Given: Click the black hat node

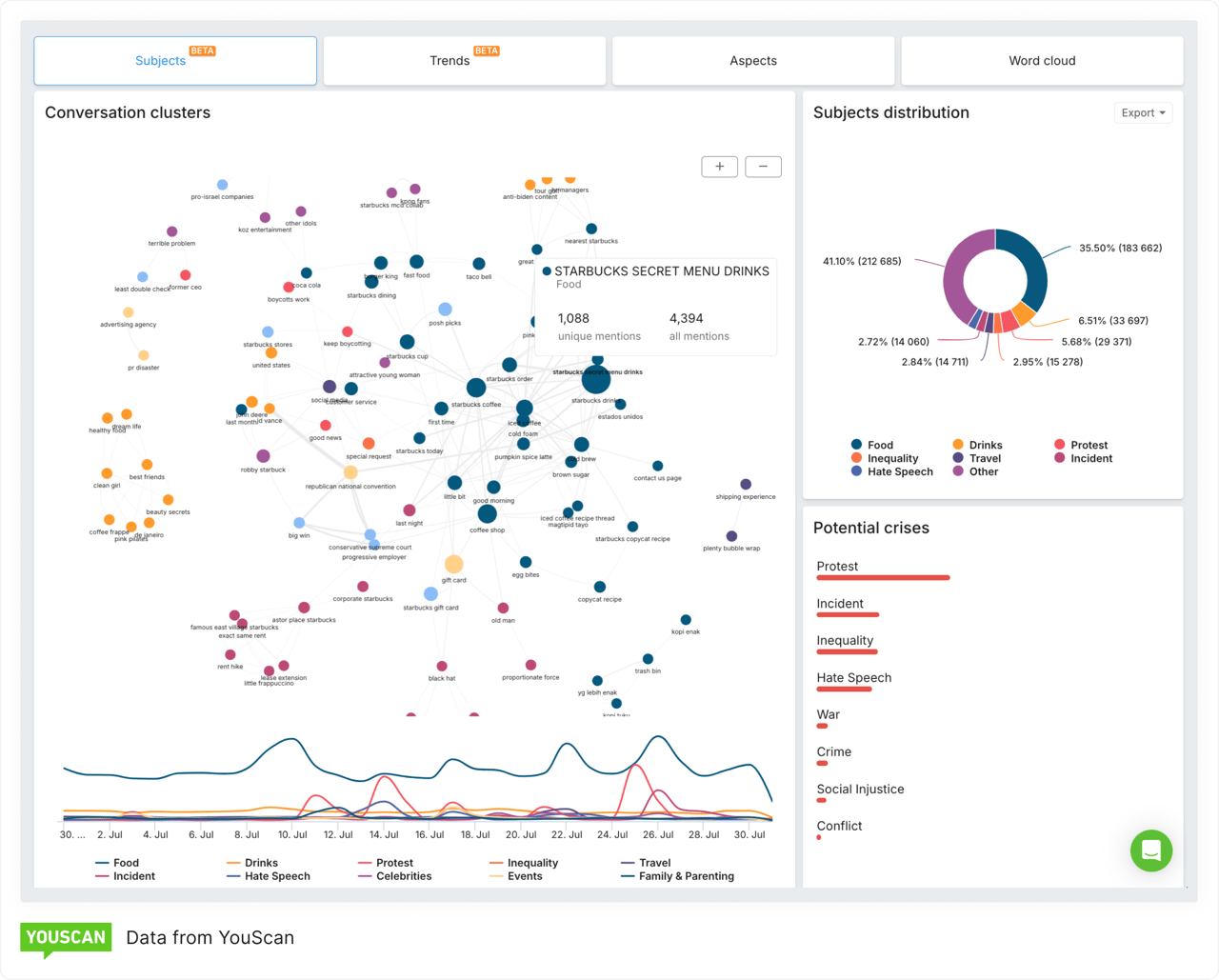Looking at the screenshot, I should point(442,666).
